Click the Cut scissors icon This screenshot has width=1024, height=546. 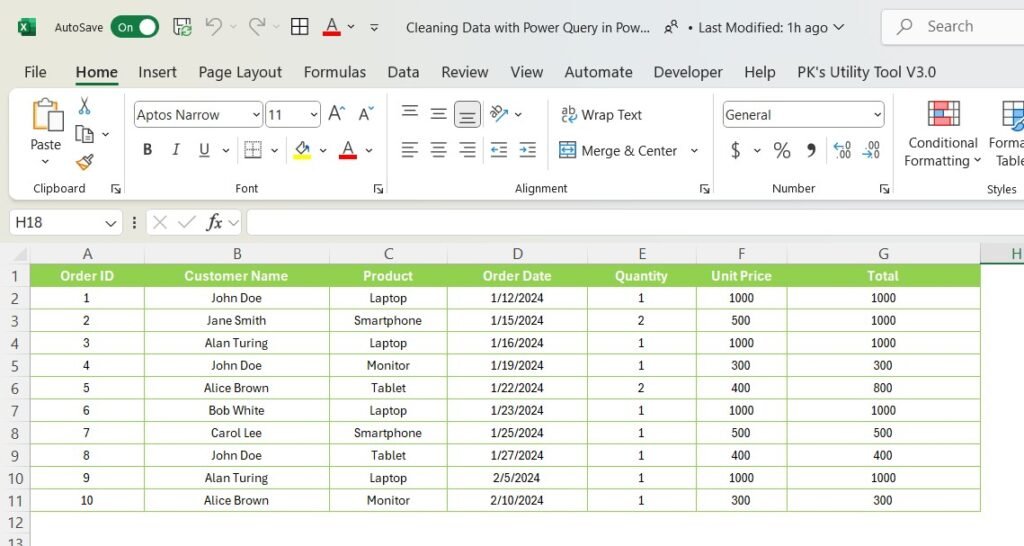pos(84,106)
